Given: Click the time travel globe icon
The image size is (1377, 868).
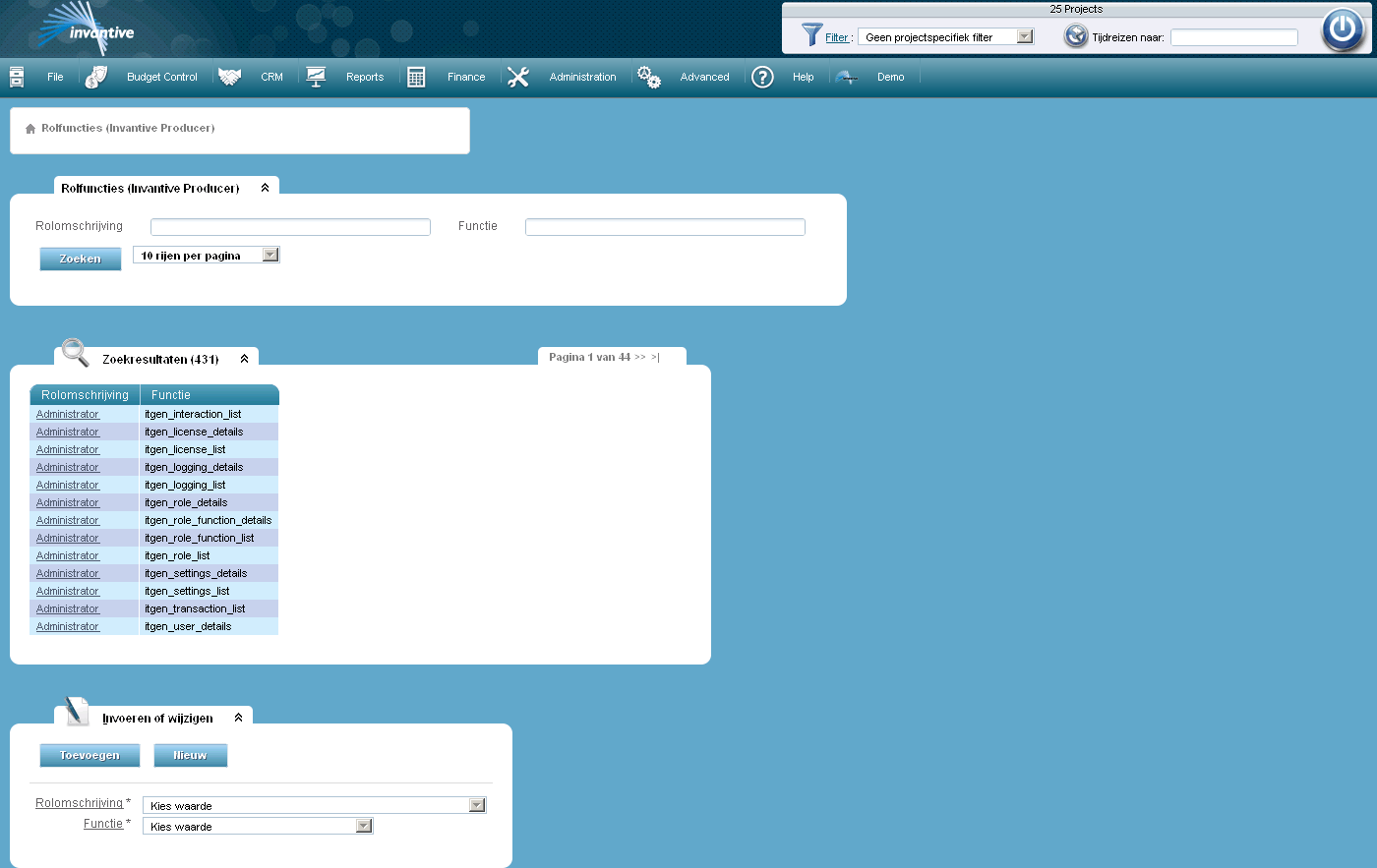Looking at the screenshot, I should [1076, 36].
